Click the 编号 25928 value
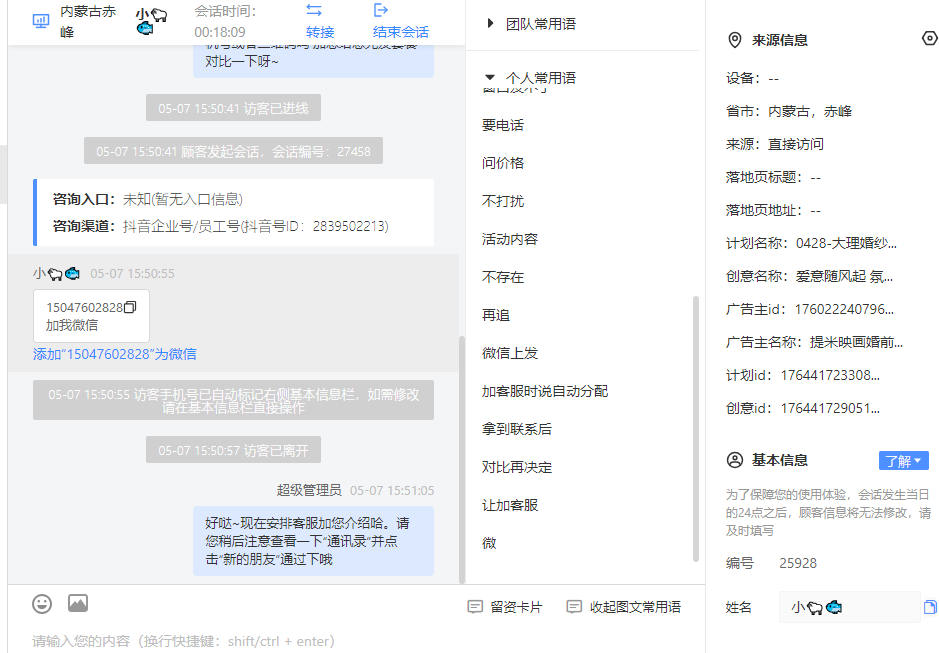This screenshot has width=939, height=653. (x=798, y=563)
